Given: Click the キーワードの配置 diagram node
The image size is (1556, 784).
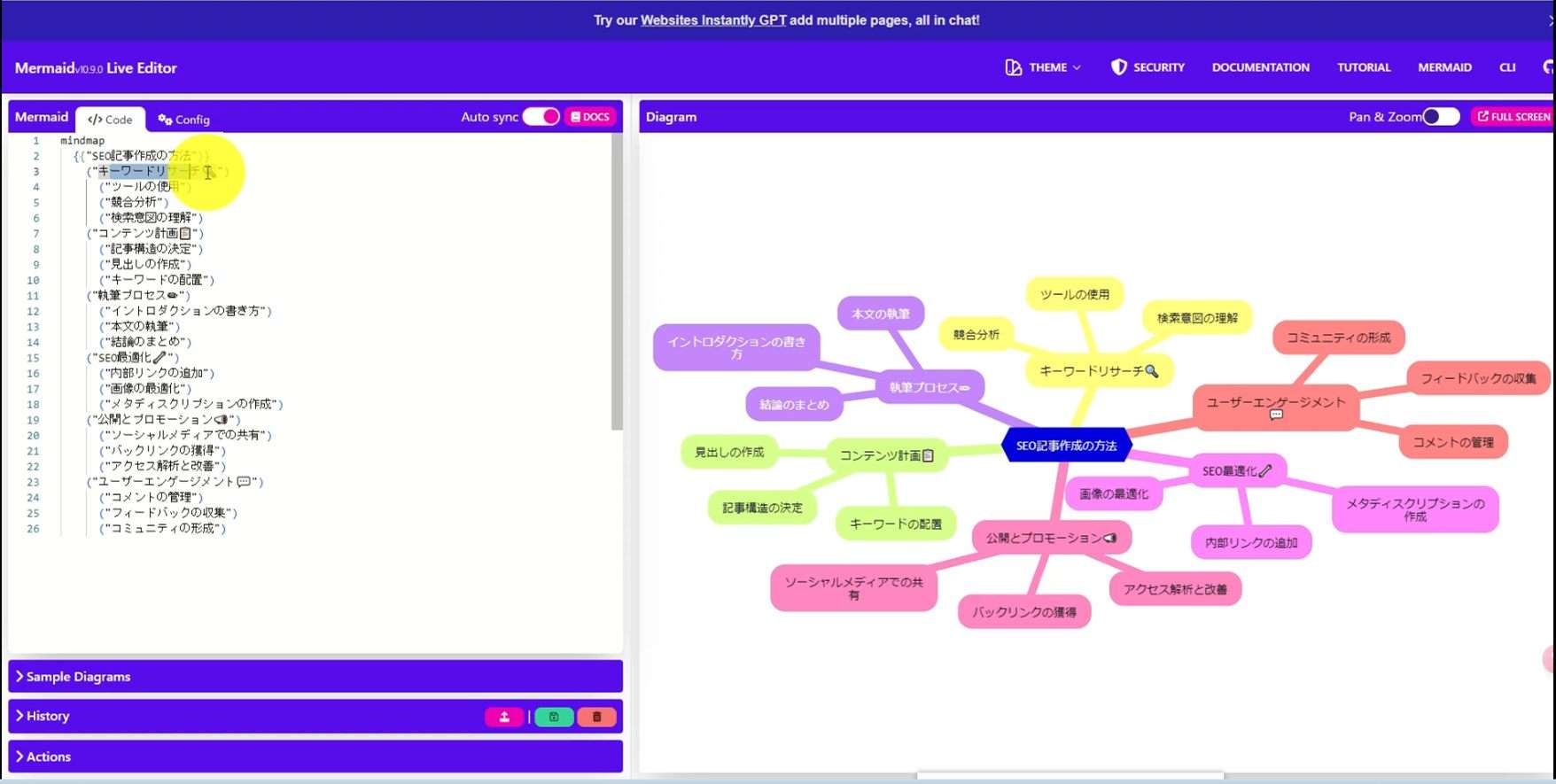Looking at the screenshot, I should coord(896,524).
